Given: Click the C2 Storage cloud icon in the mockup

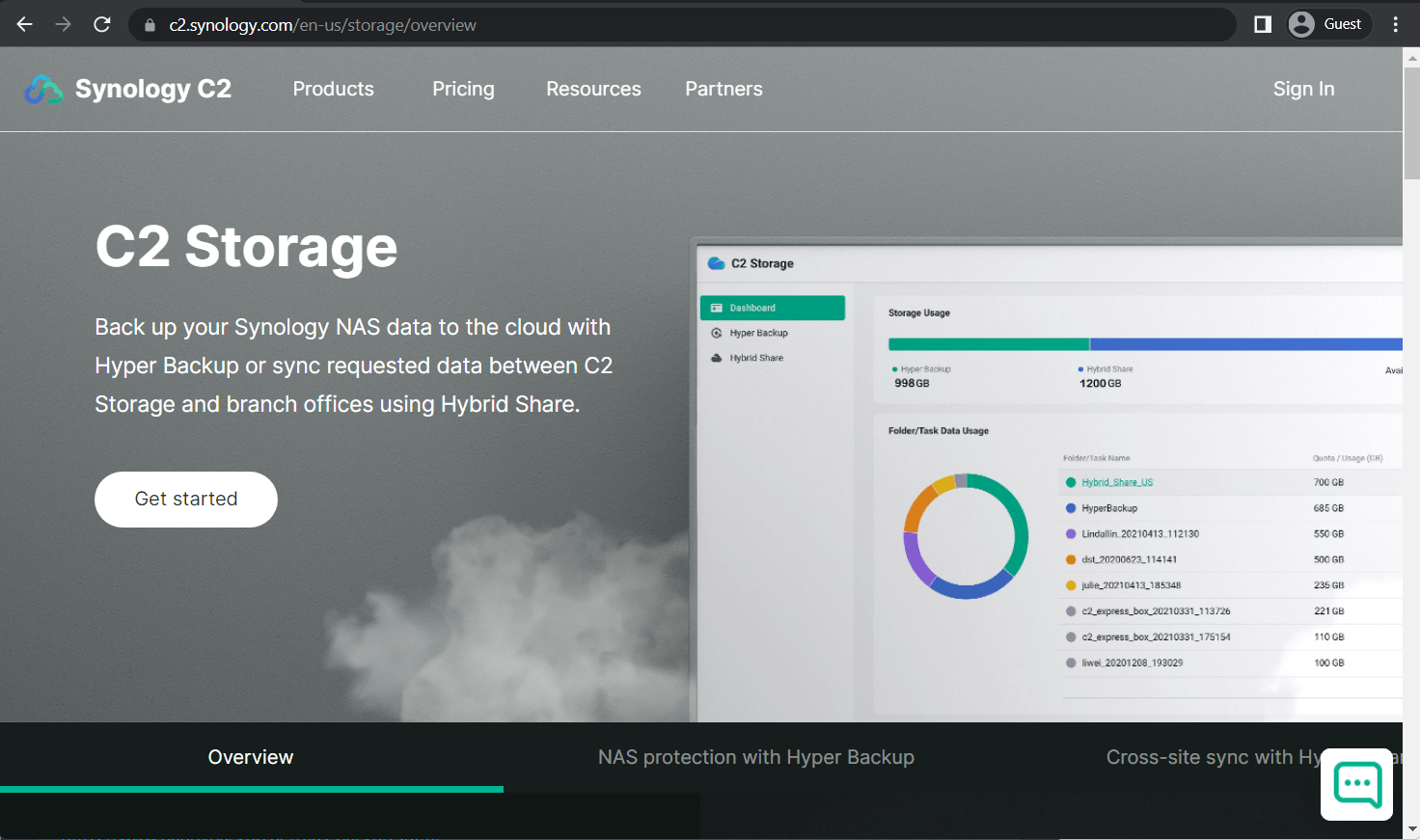Looking at the screenshot, I should pyautogui.click(x=715, y=261).
